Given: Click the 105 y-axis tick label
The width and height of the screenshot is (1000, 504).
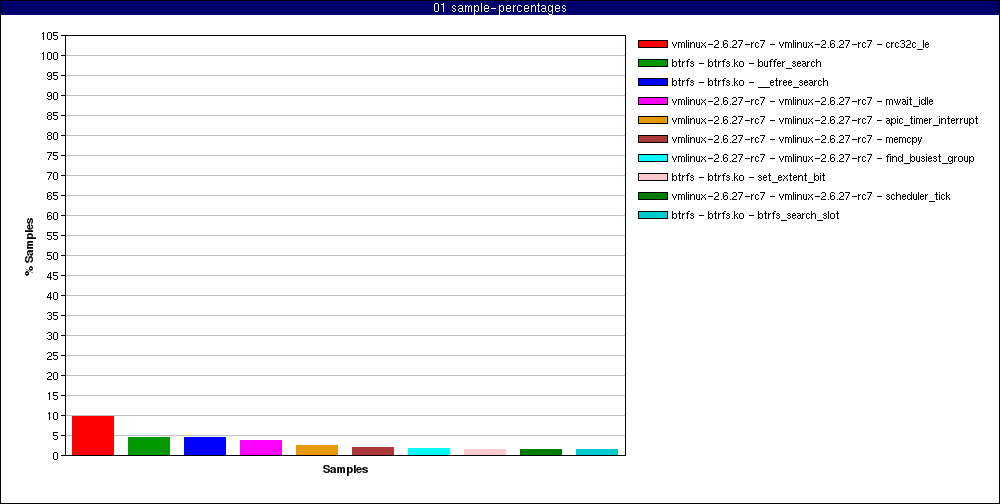Looking at the screenshot, I should point(52,36).
